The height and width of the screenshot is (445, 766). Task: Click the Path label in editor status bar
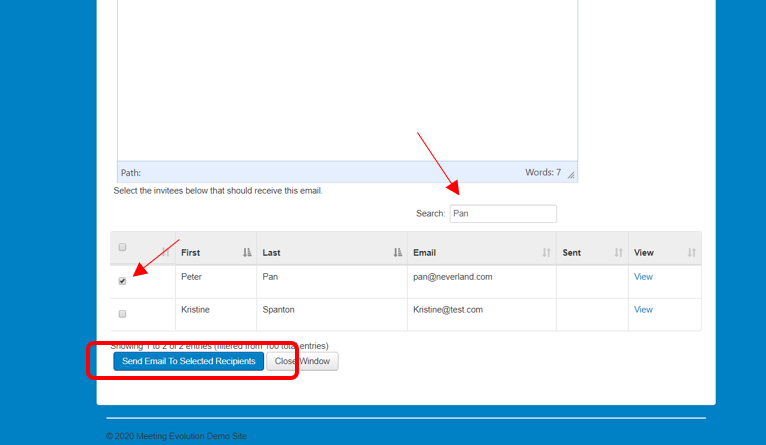[x=131, y=173]
